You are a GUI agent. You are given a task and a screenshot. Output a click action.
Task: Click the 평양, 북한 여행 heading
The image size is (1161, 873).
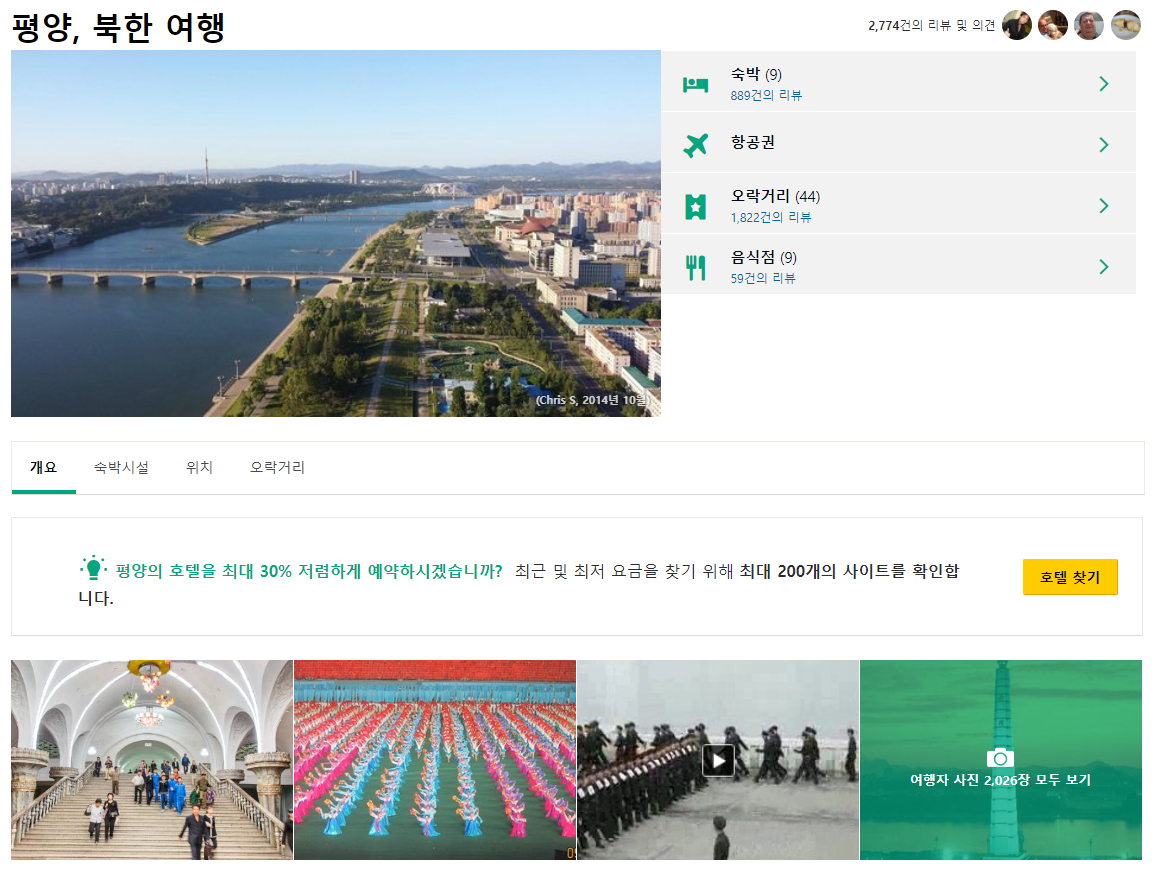coord(118,27)
